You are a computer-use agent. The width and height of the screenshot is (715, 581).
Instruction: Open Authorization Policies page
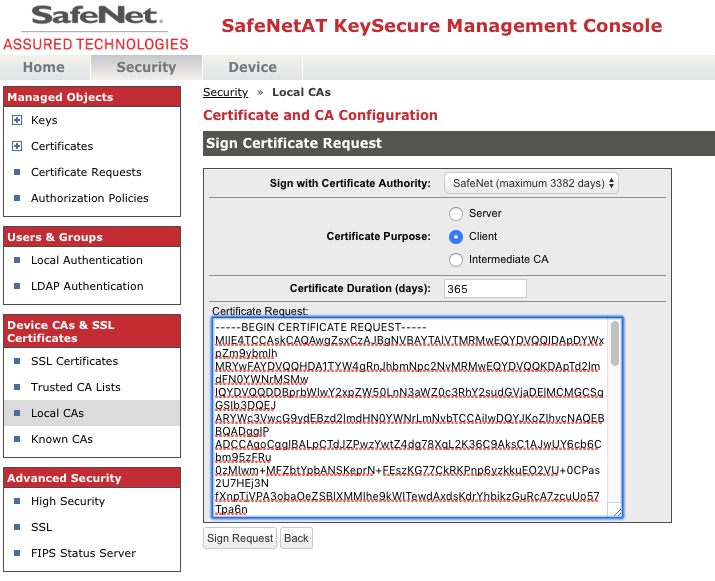point(90,198)
